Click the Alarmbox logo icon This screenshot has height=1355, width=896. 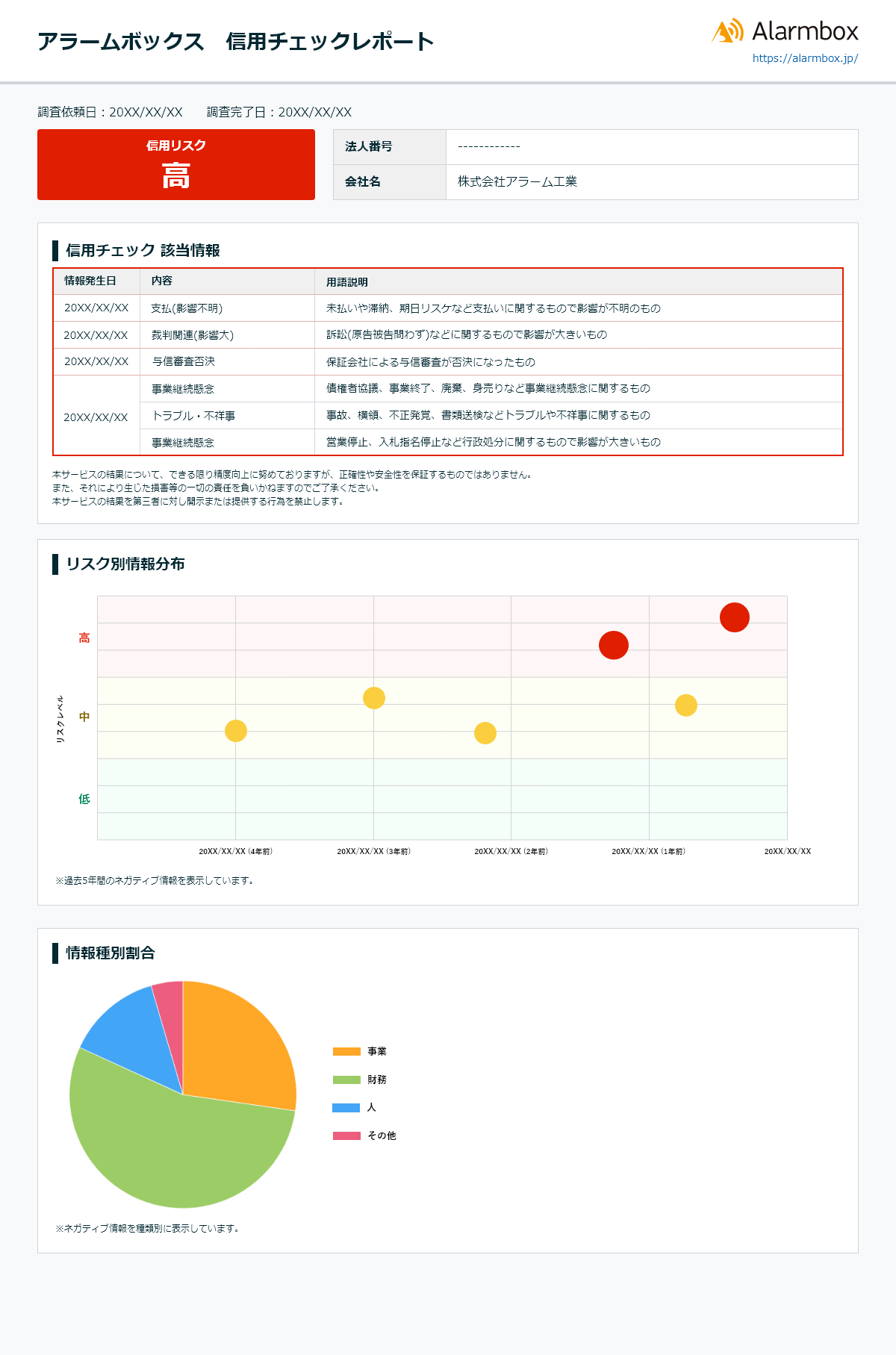tap(727, 31)
